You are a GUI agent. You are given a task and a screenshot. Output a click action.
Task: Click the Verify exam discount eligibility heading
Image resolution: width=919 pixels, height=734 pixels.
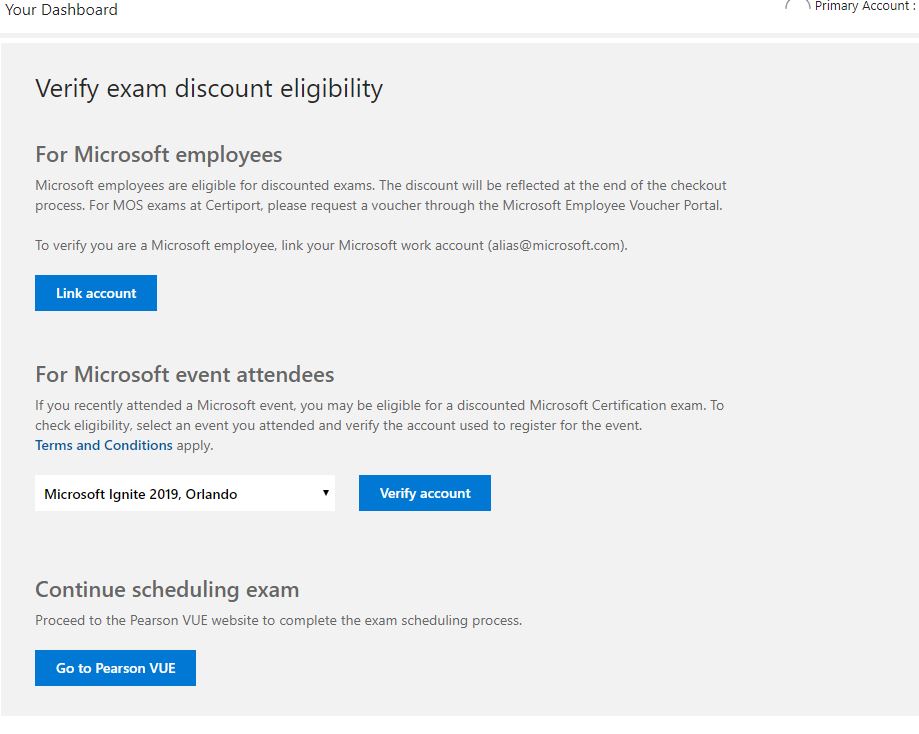coord(209,89)
